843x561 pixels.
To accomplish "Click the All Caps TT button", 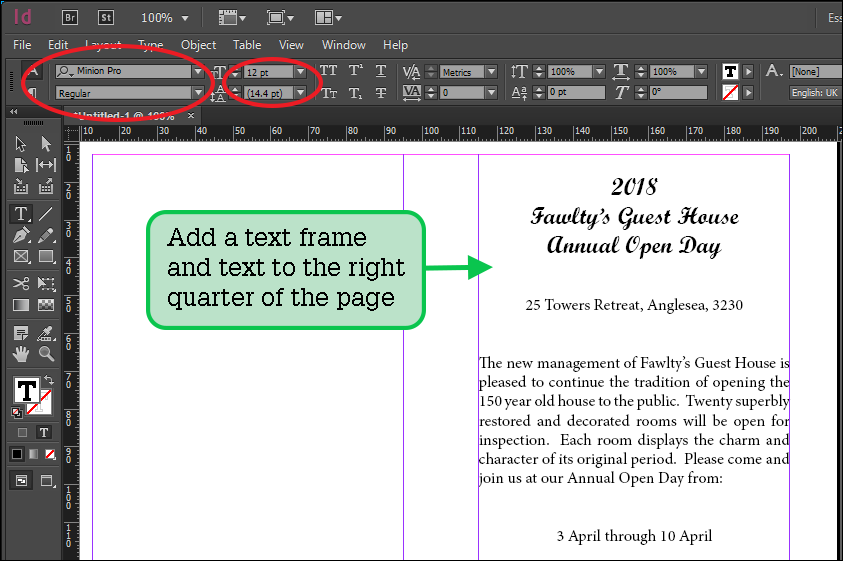I will 328,71.
